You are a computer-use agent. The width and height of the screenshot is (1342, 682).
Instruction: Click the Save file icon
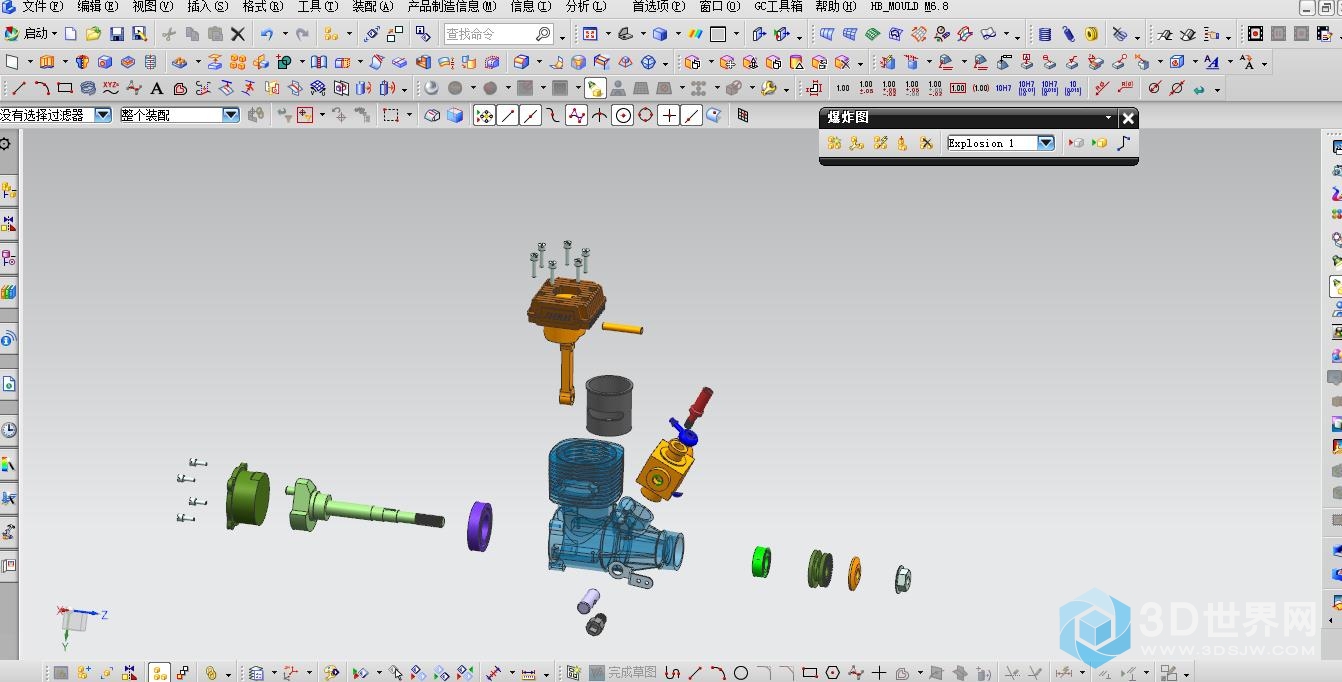click(117, 34)
